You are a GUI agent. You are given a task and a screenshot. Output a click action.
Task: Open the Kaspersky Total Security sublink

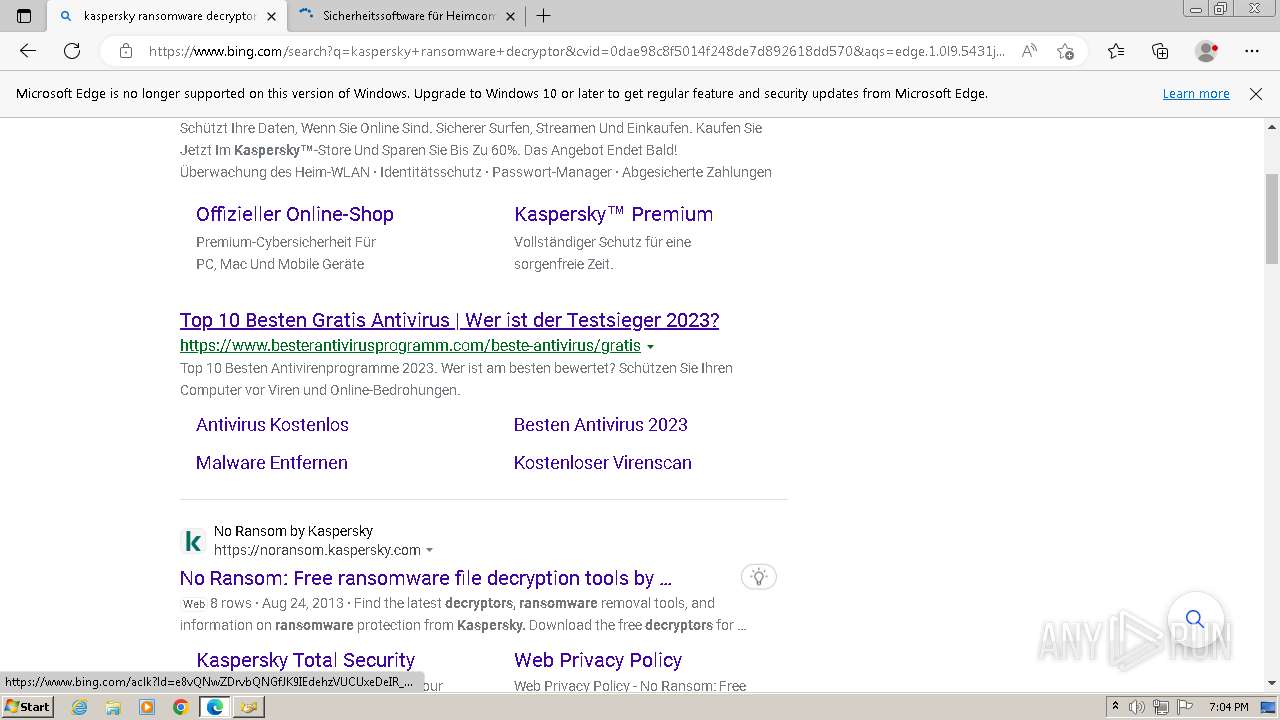[x=306, y=660]
